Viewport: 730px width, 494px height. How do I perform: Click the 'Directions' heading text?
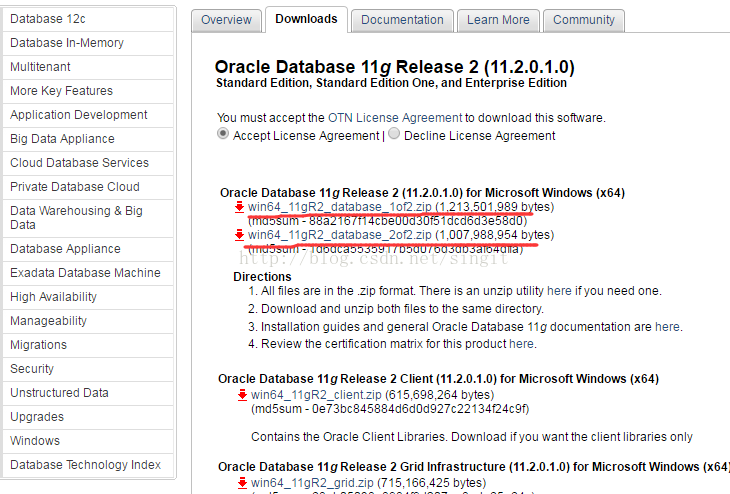[262, 277]
